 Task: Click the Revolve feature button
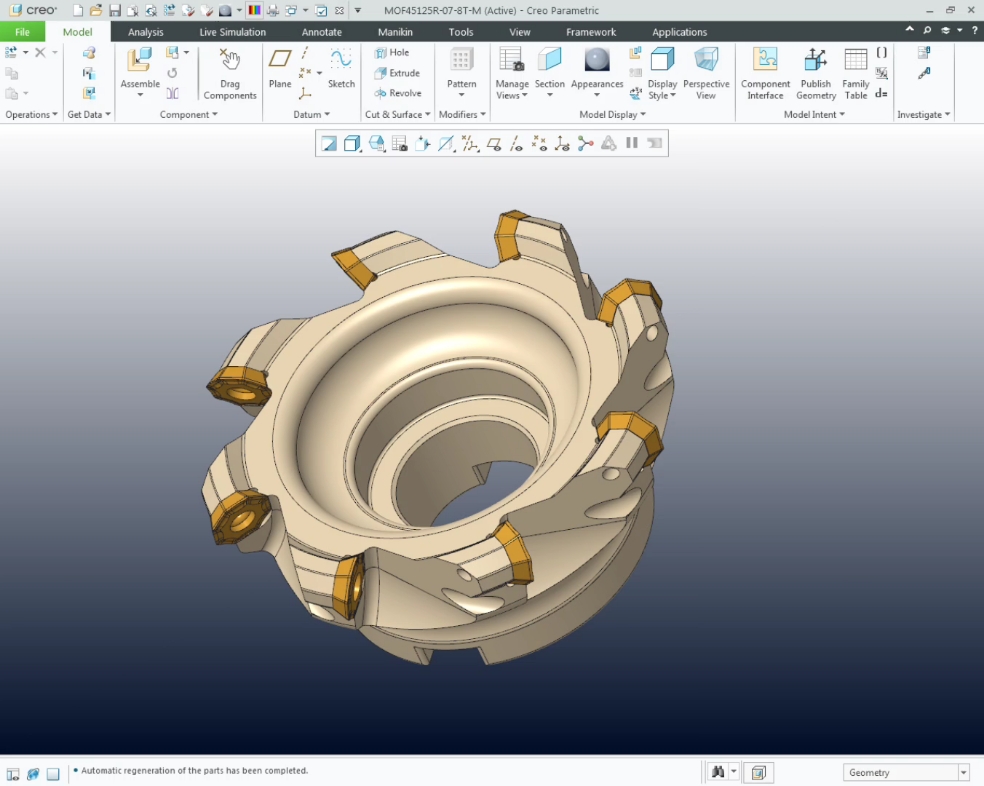(398, 93)
